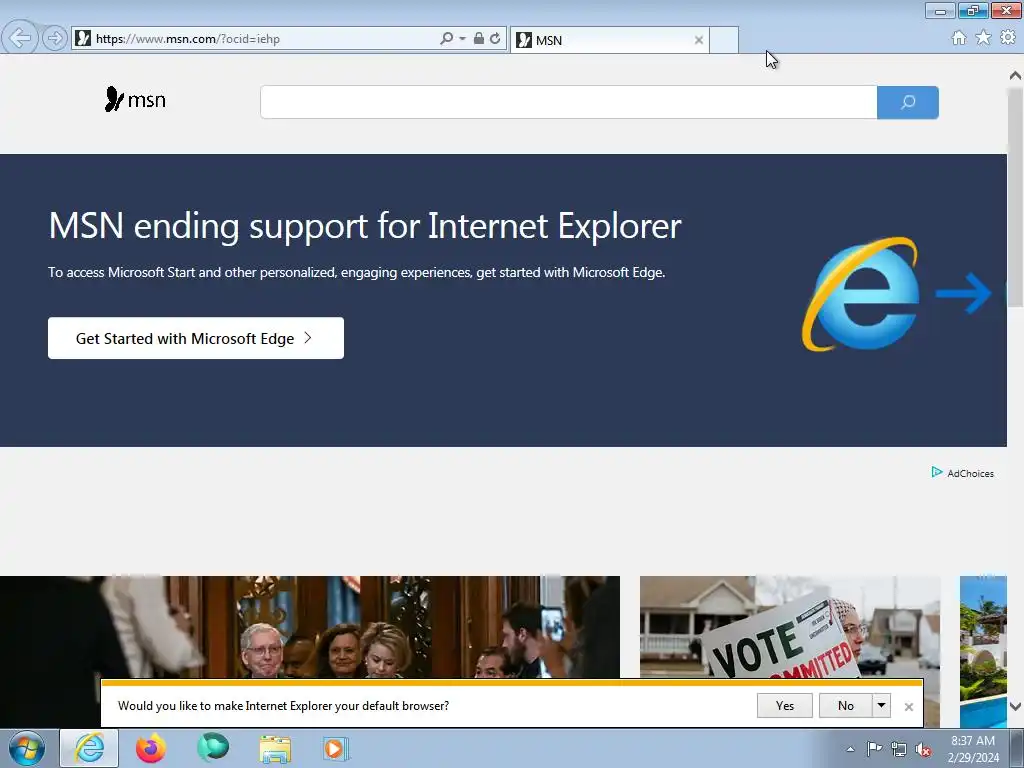Image resolution: width=1024 pixels, height=768 pixels.
Task: Open the resort pool photo card
Action: 983,651
